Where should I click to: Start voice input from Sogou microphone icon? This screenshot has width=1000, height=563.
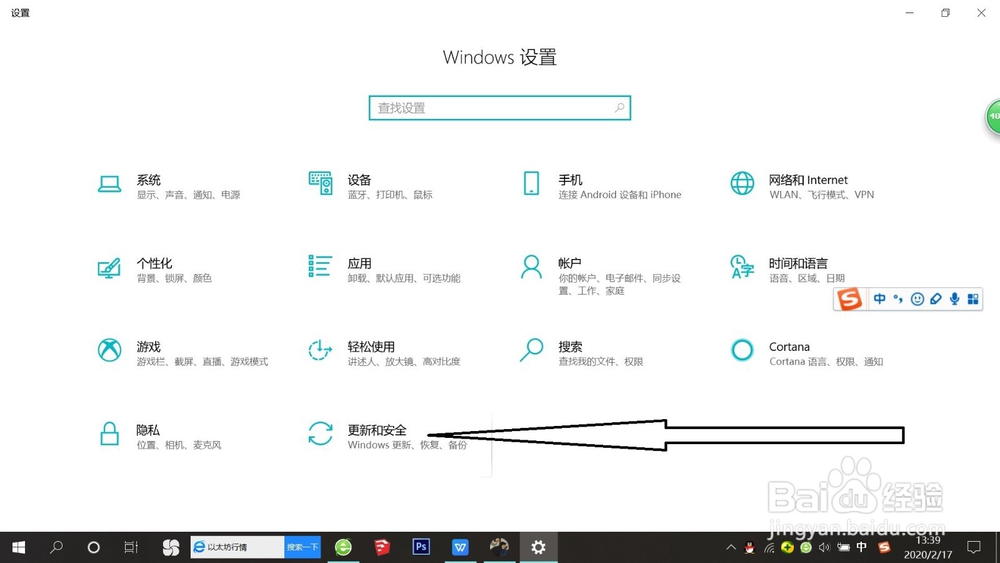pyautogui.click(x=954, y=299)
